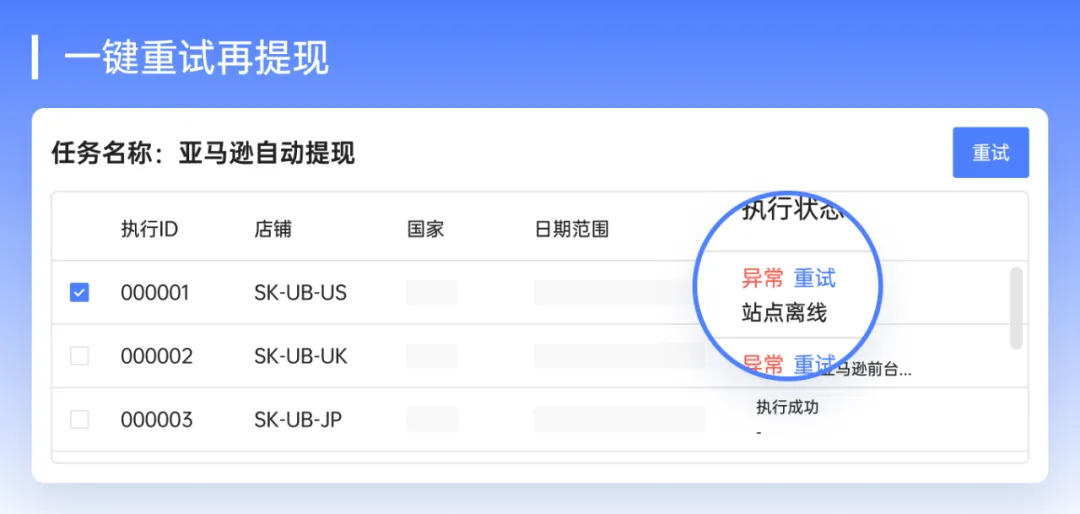Click the task name 亚马逊自动提现
This screenshot has width=1080, height=514.
click(267, 153)
